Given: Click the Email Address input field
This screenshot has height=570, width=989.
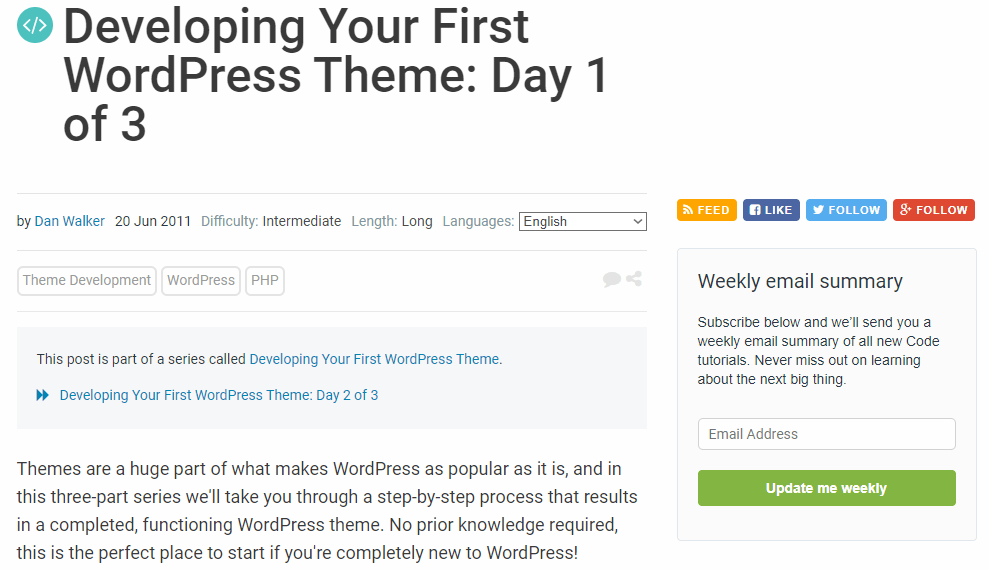Looking at the screenshot, I should click(826, 434).
